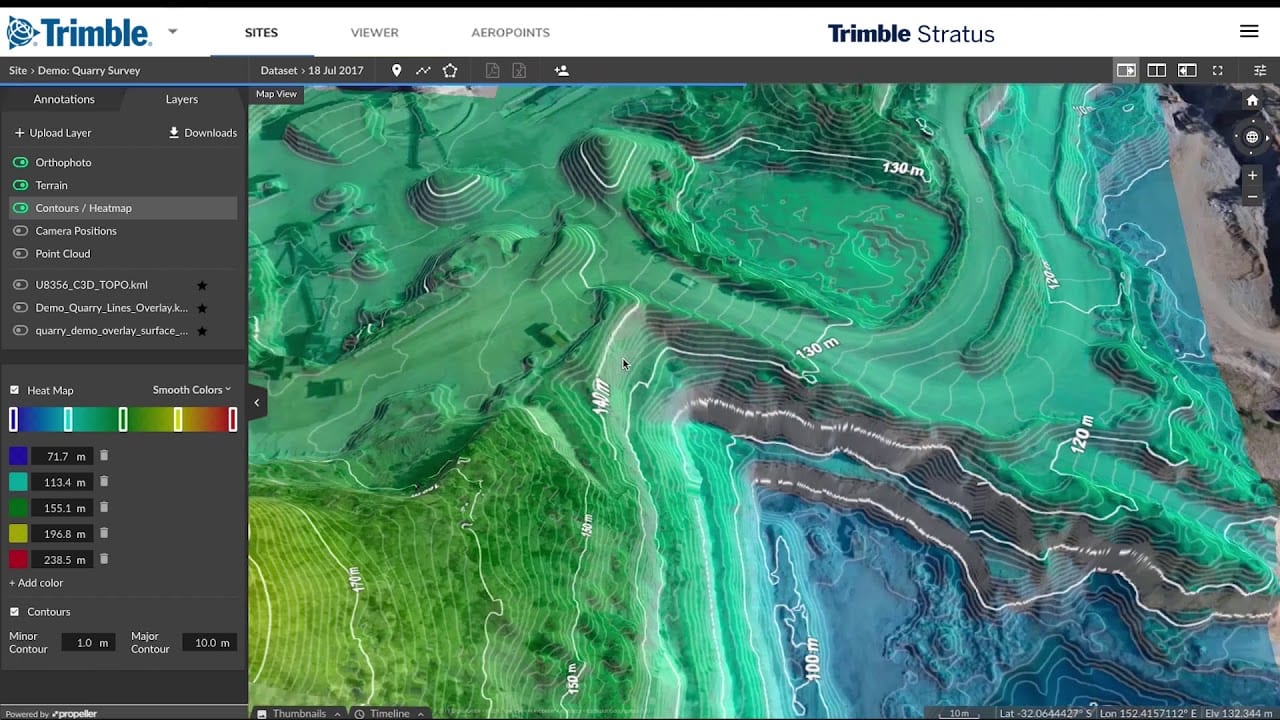
Task: Switch to the Layers tab
Action: [x=182, y=99]
